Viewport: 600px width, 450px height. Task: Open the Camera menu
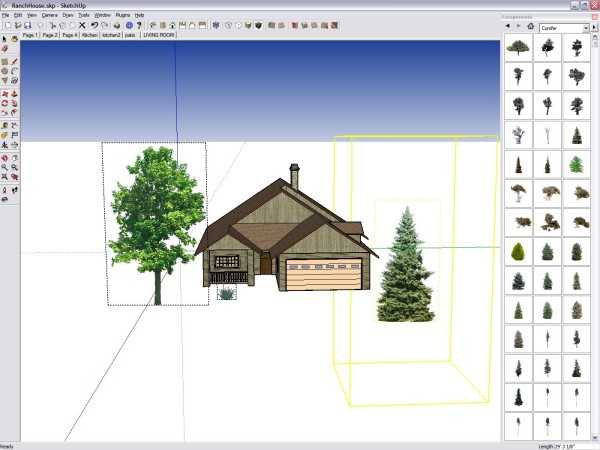point(49,16)
